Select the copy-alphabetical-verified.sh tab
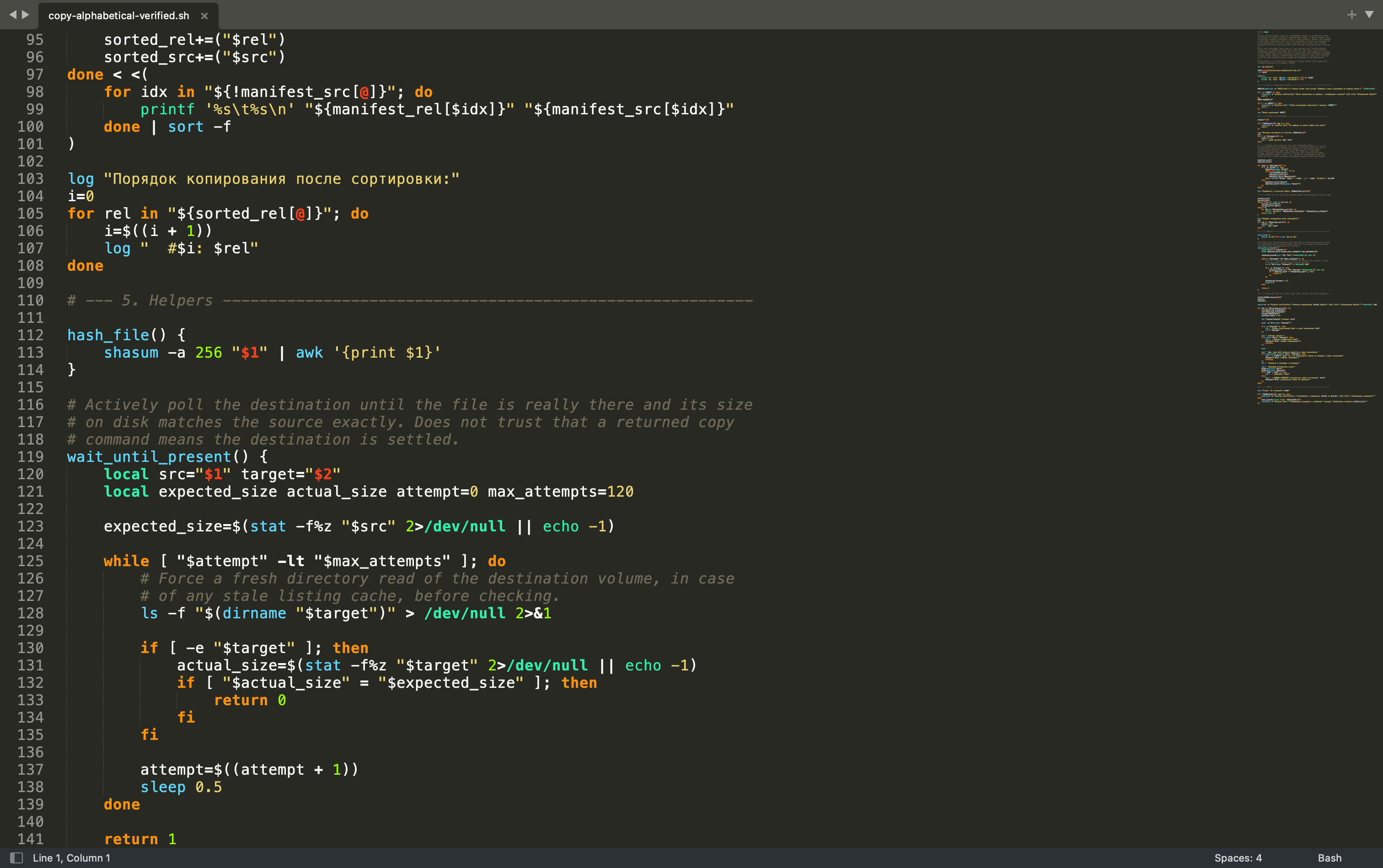1383x868 pixels. [x=119, y=16]
